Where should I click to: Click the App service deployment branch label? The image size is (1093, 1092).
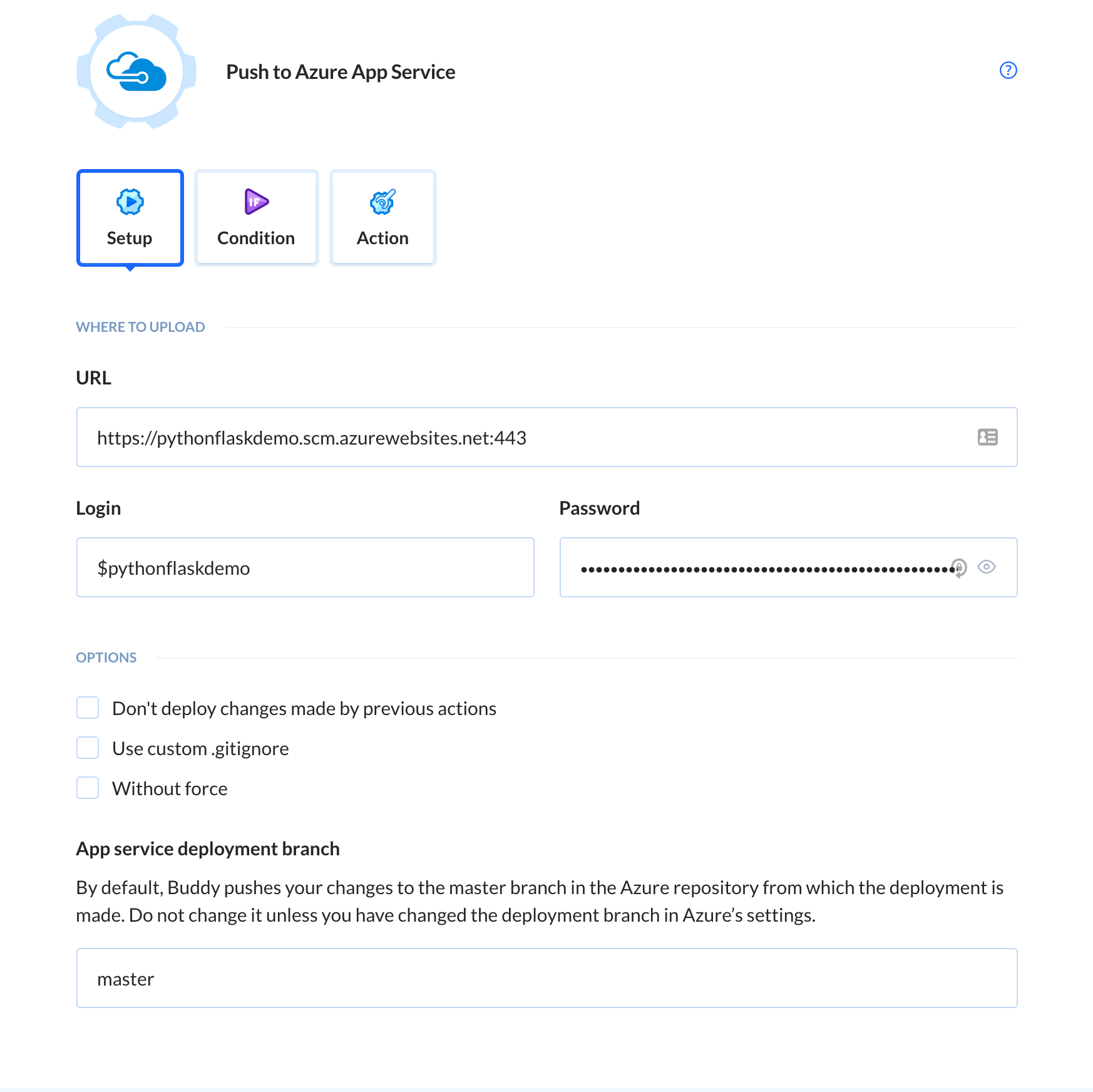(x=208, y=849)
